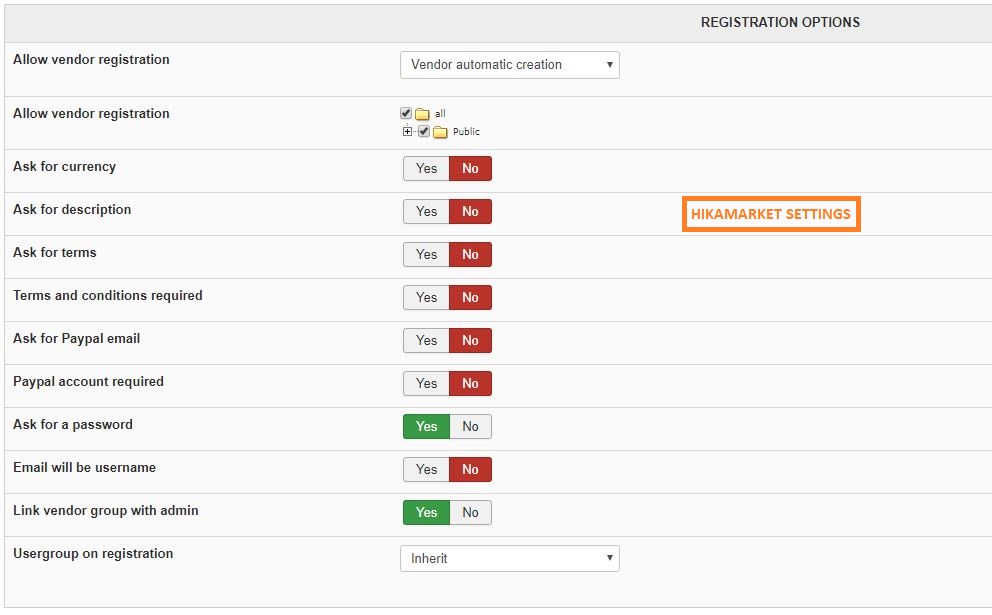Screen dimensions: 992x615
Task: Click the 'all' folder icon
Action: click(x=422, y=114)
